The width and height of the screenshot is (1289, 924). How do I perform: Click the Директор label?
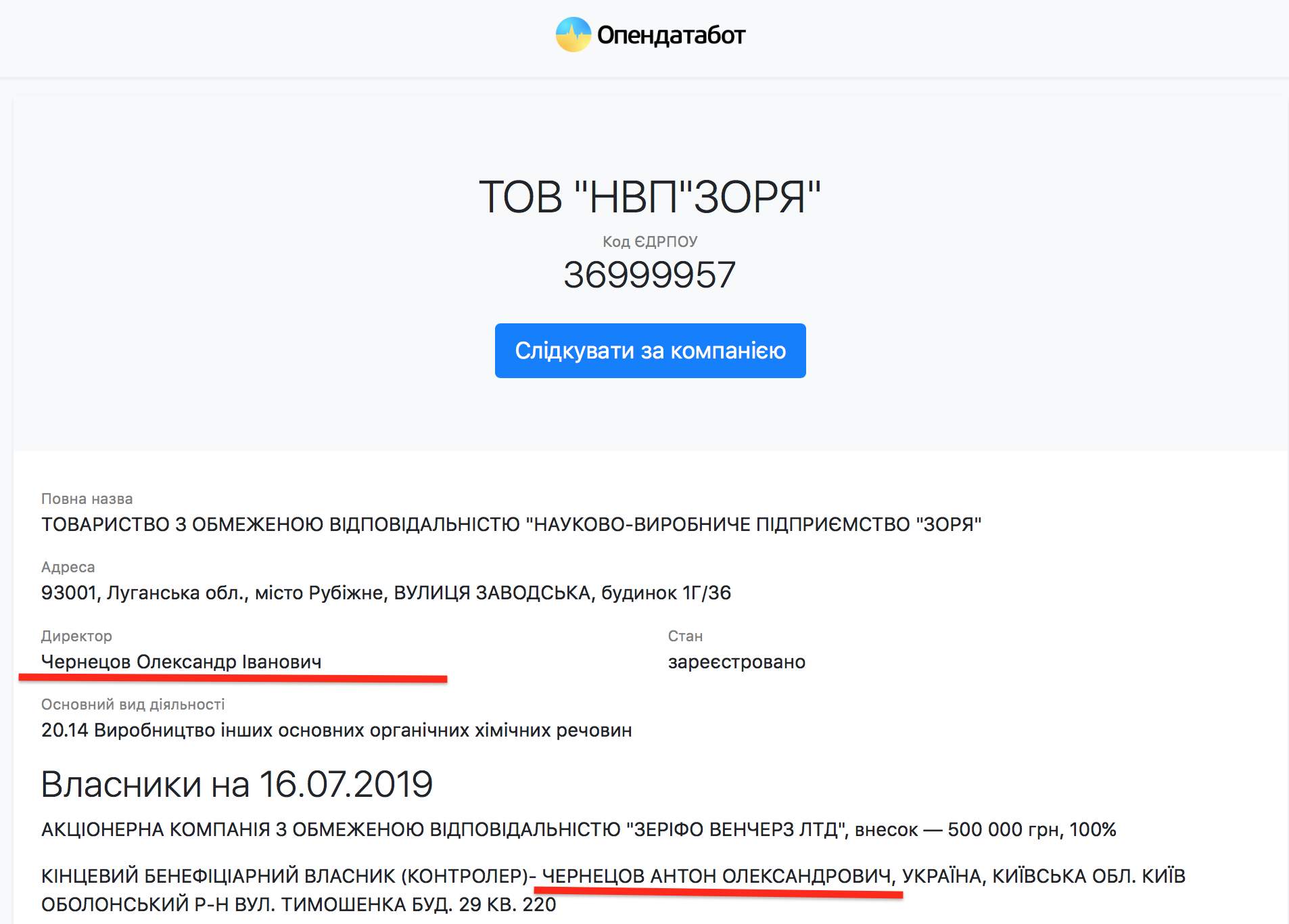tap(76, 636)
